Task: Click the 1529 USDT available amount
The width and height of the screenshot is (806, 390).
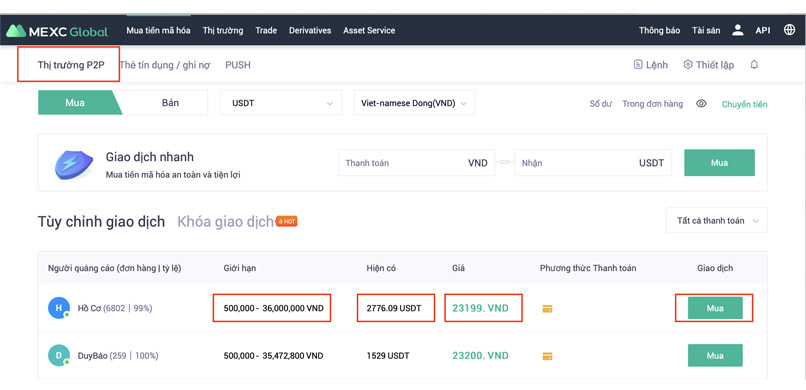Action: tap(388, 356)
